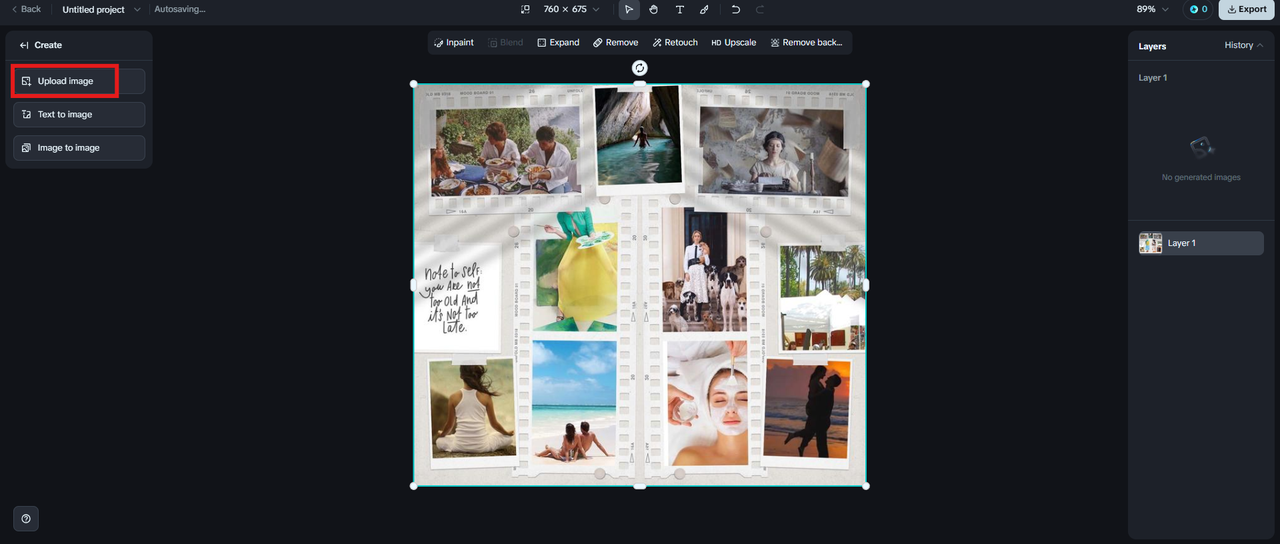The image size is (1280, 544).
Task: Select the Text tool
Action: point(680,9)
